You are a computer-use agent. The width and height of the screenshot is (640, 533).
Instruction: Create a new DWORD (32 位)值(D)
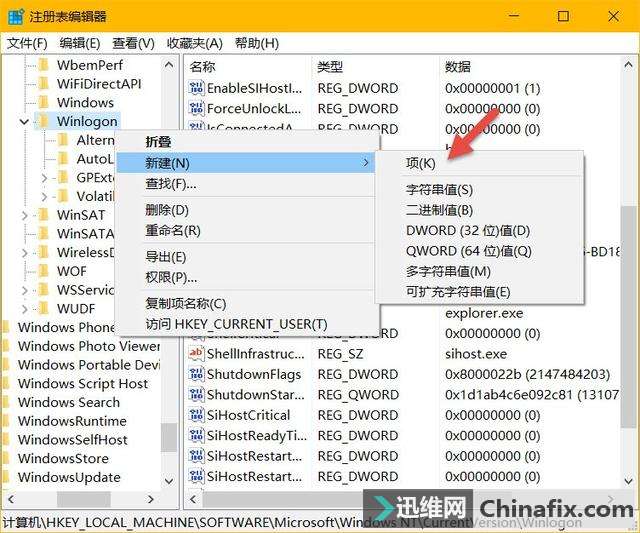coord(480,231)
